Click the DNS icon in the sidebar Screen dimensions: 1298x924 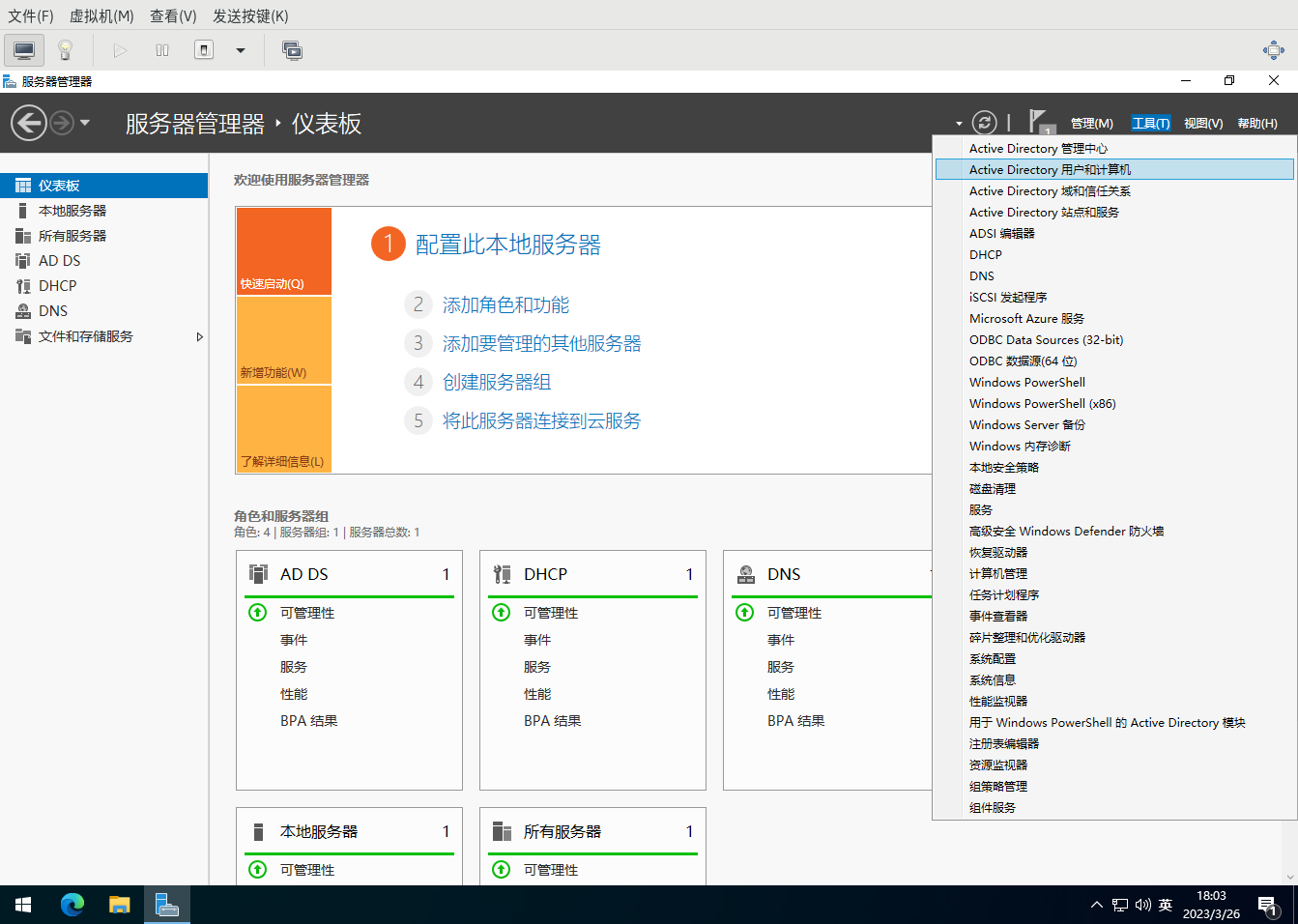pos(22,311)
